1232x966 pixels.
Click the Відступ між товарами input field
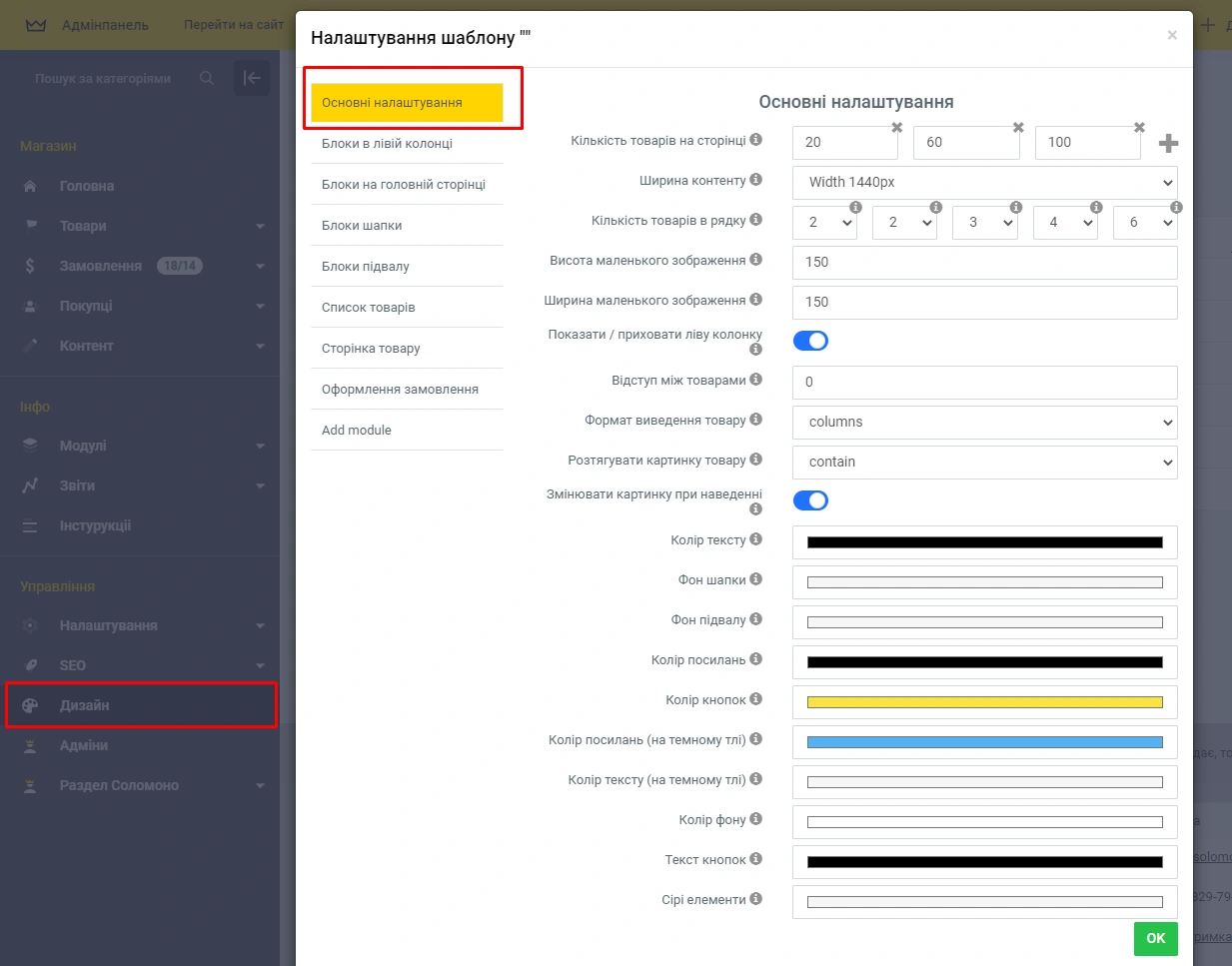click(x=984, y=382)
